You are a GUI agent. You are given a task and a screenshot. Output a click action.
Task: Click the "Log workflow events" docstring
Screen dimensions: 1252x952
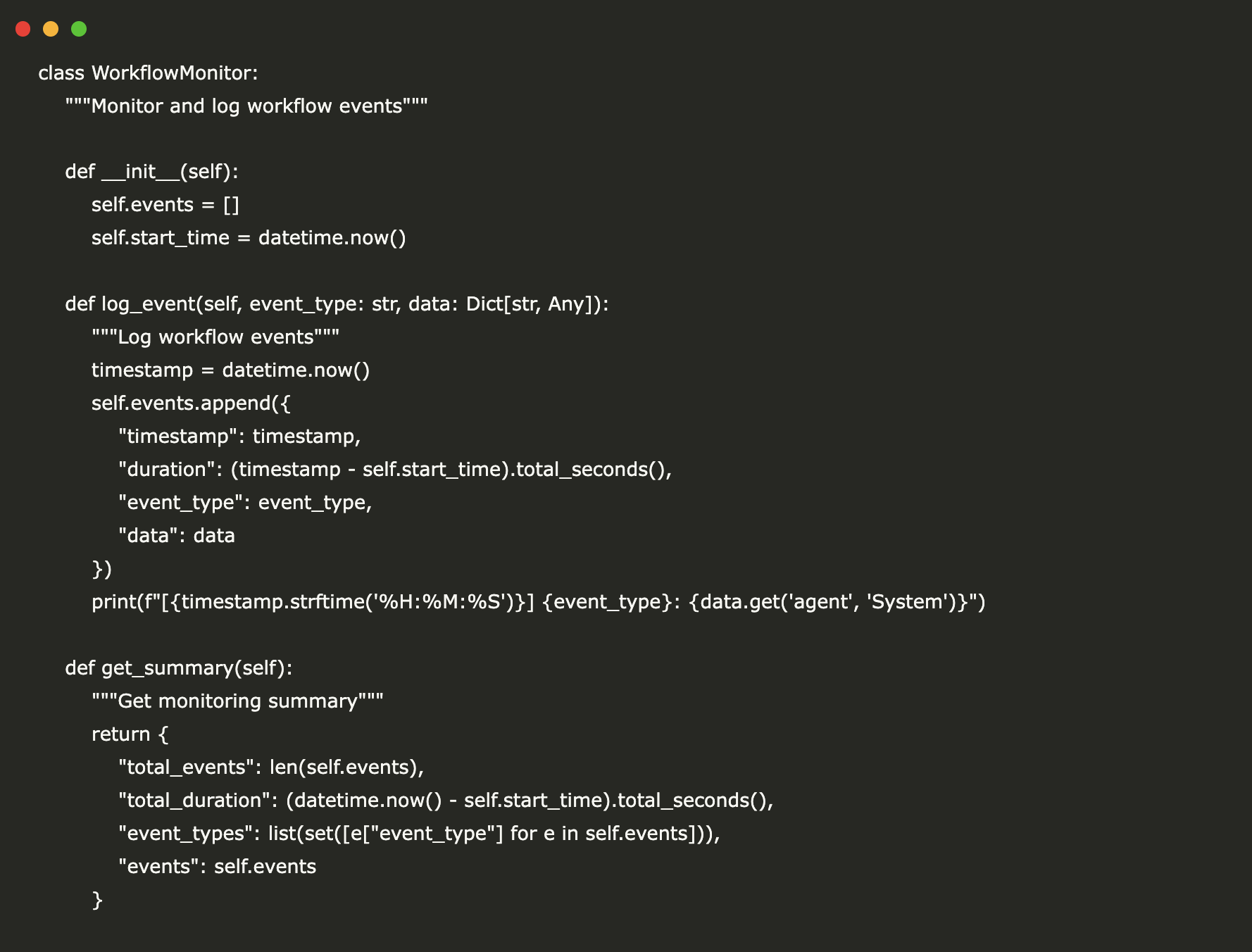tap(215, 337)
